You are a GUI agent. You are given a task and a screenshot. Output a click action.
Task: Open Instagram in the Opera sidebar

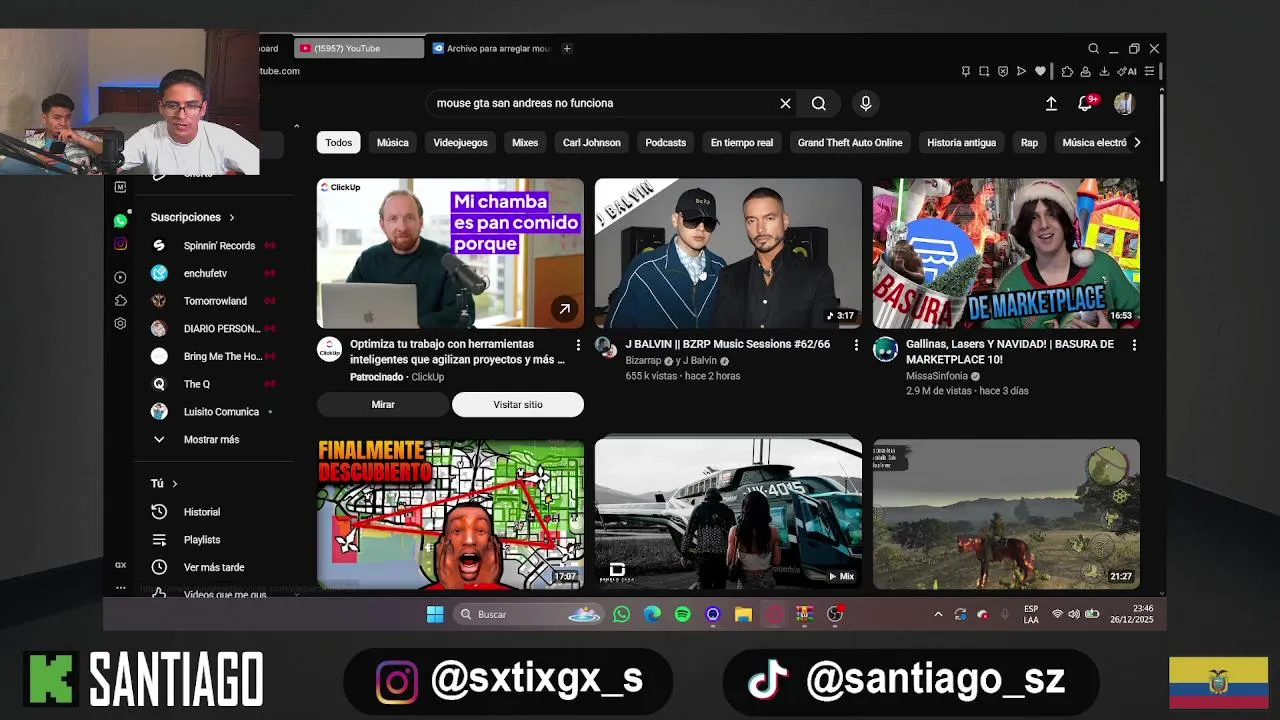click(120, 244)
